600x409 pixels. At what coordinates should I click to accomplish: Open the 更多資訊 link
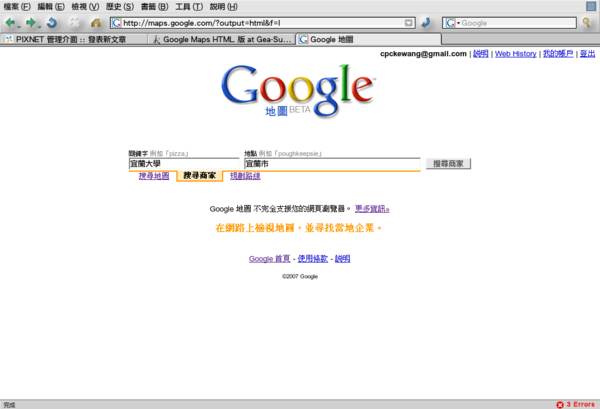coord(372,209)
